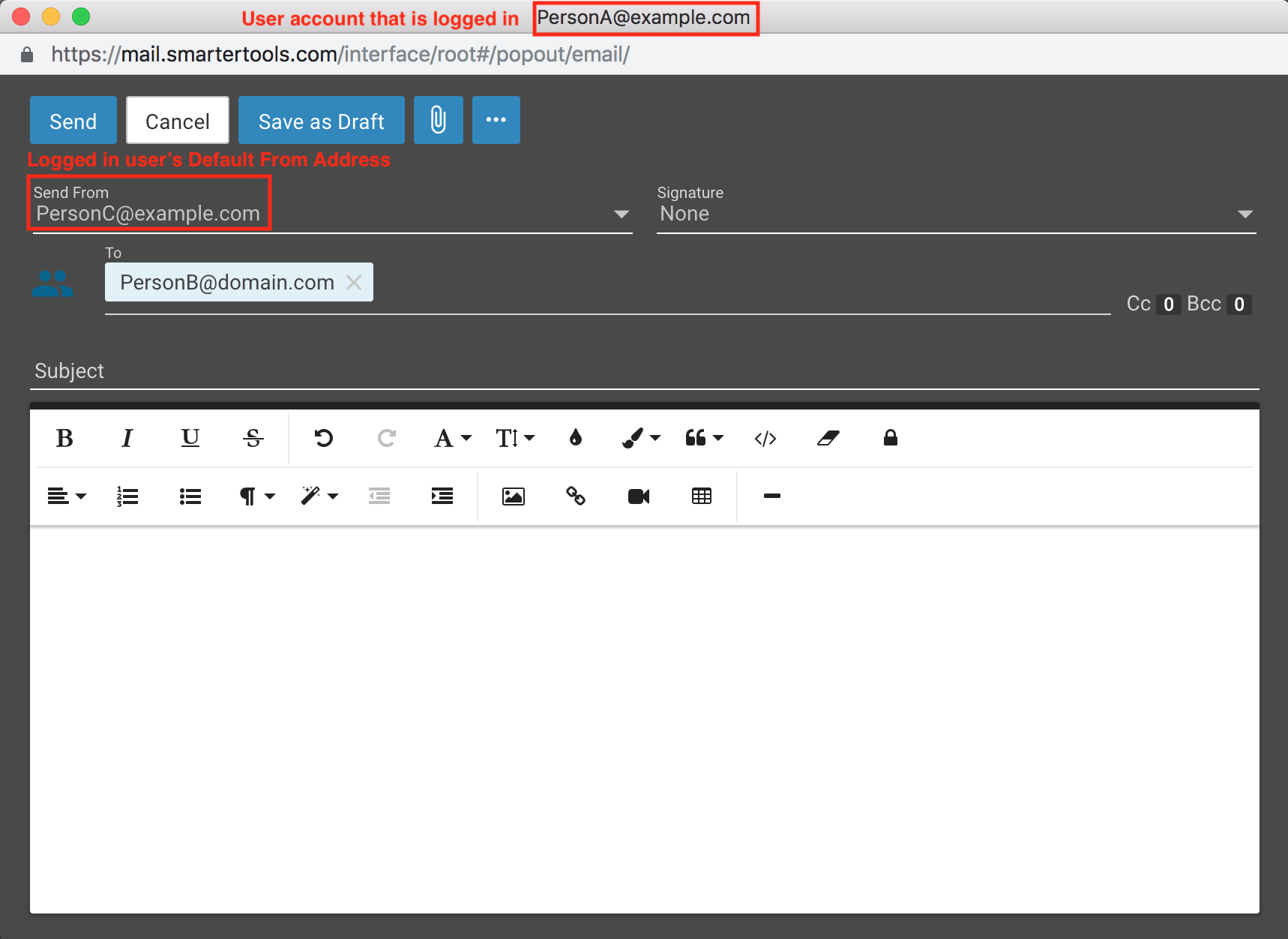Insert an image into the email
The width and height of the screenshot is (1288, 939).
[x=513, y=496]
